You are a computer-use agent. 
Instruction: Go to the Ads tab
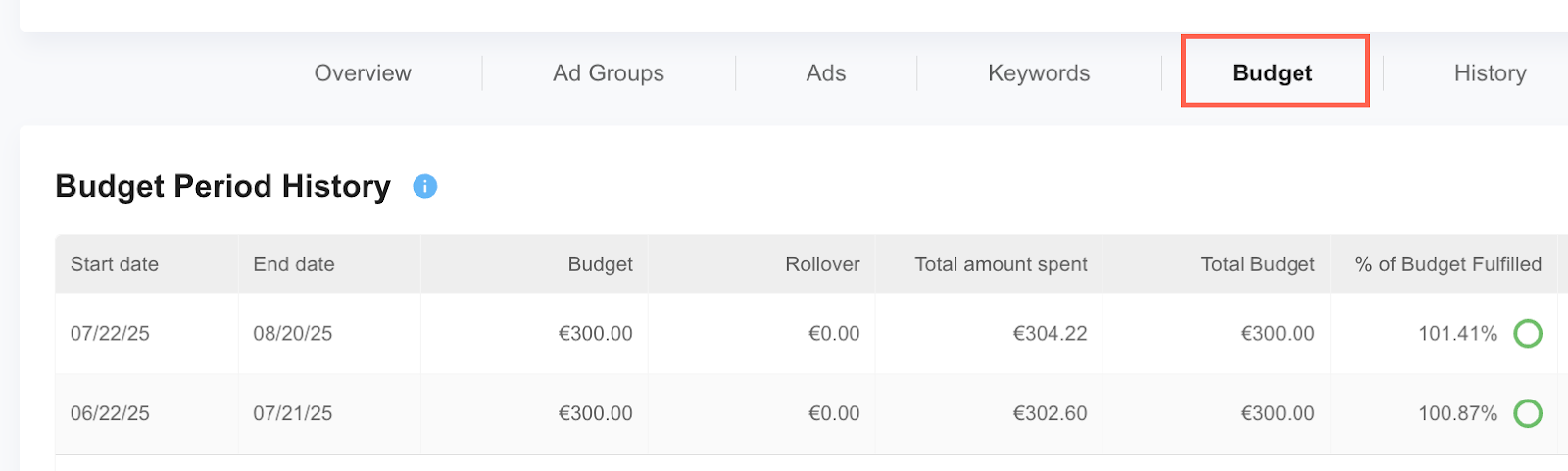click(x=825, y=73)
